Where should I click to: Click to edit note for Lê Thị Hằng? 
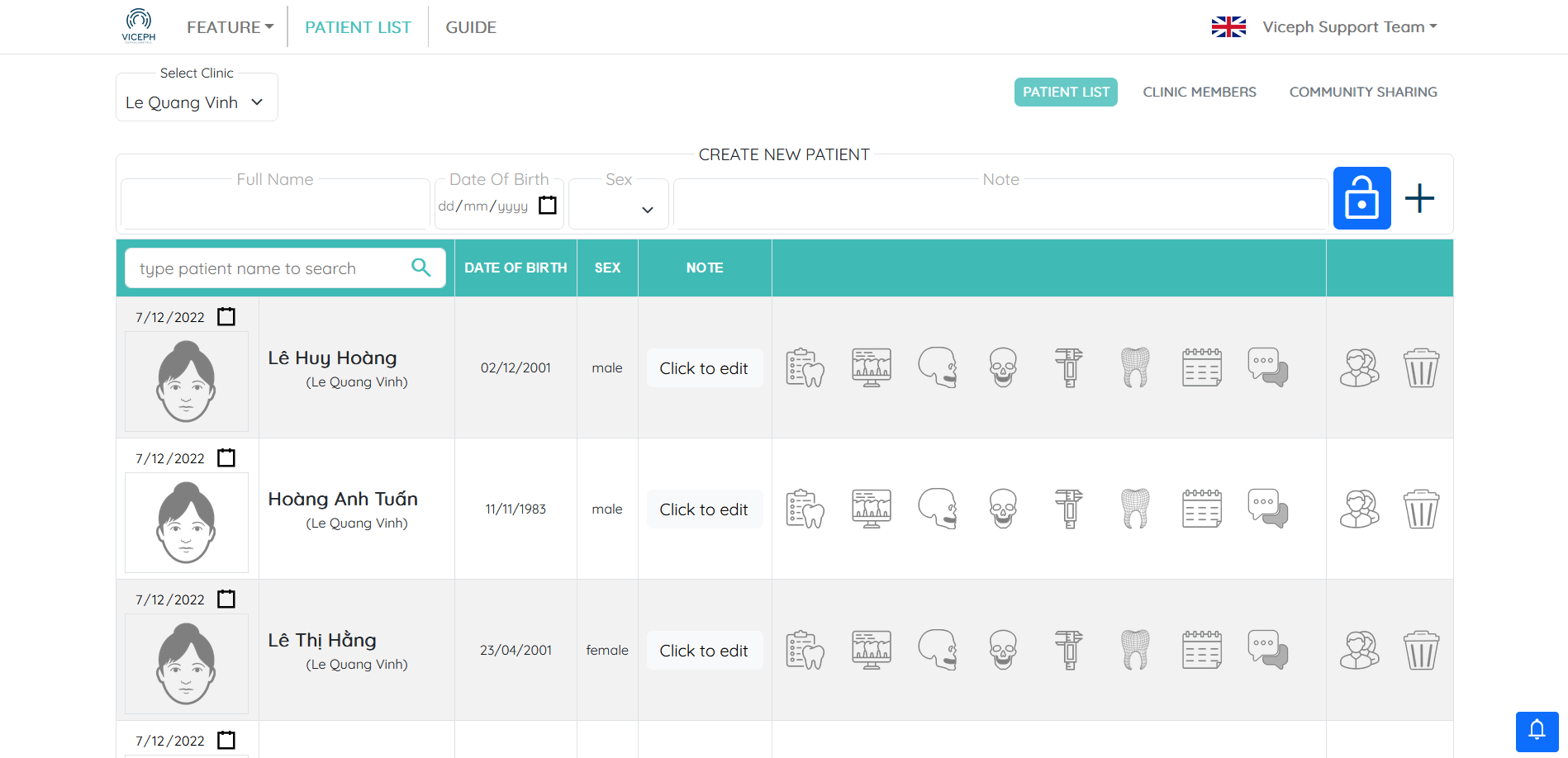tap(704, 651)
